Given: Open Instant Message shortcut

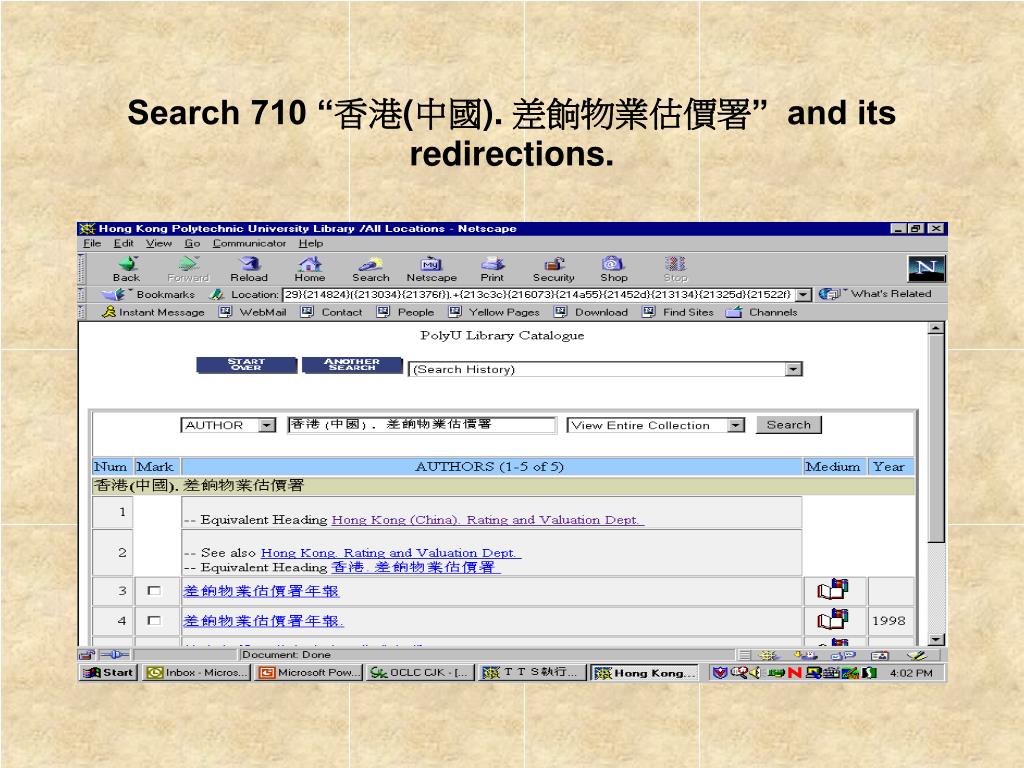Looking at the screenshot, I should [x=153, y=312].
